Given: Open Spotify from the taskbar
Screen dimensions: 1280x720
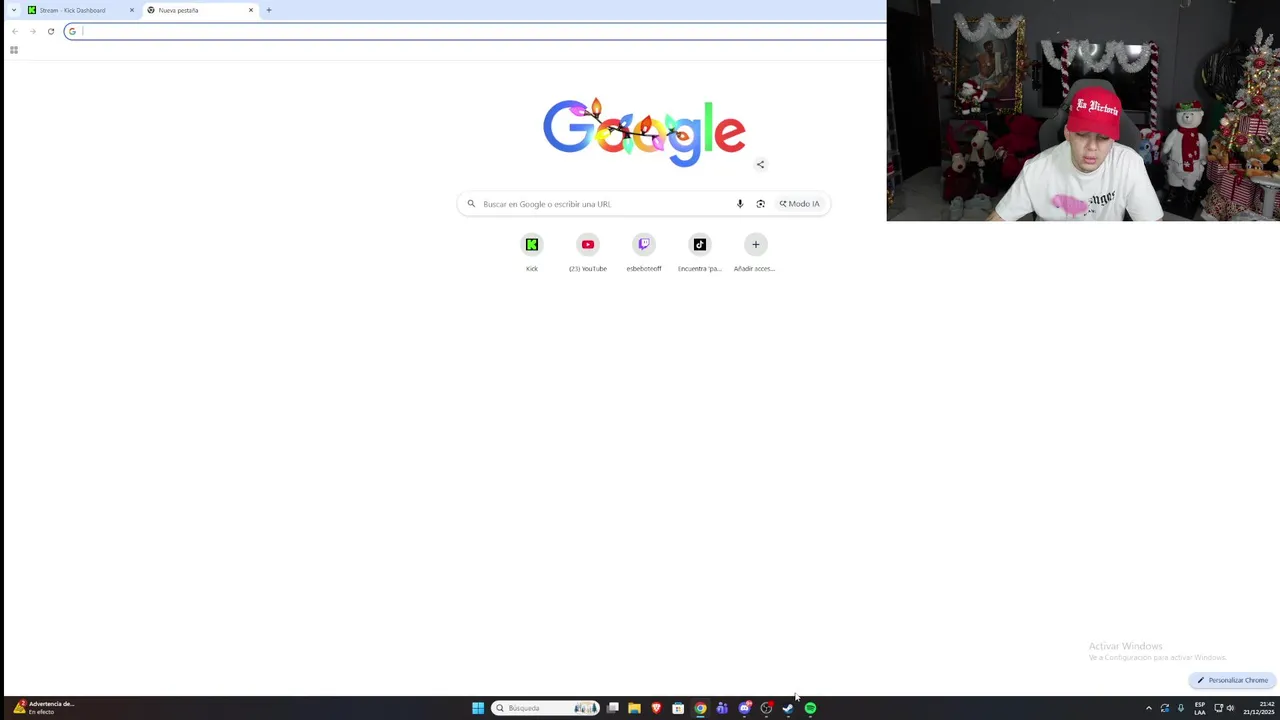Looking at the screenshot, I should [x=810, y=708].
